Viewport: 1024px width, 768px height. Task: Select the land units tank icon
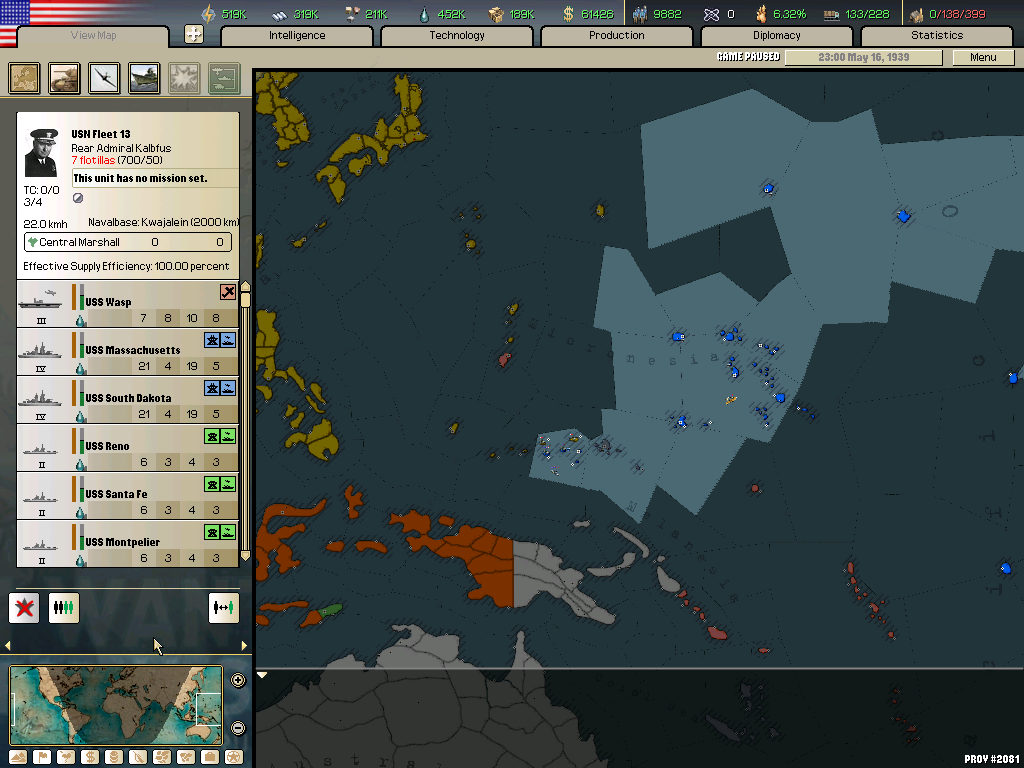[65, 78]
